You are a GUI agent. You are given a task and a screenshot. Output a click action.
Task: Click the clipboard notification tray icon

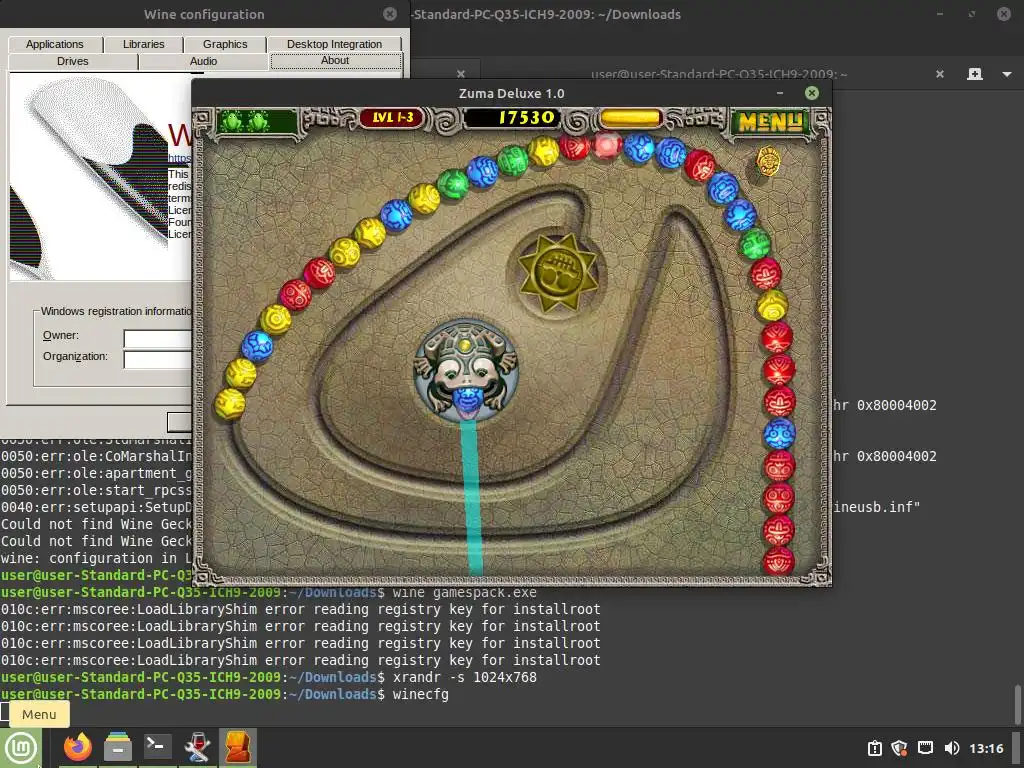pos(874,748)
